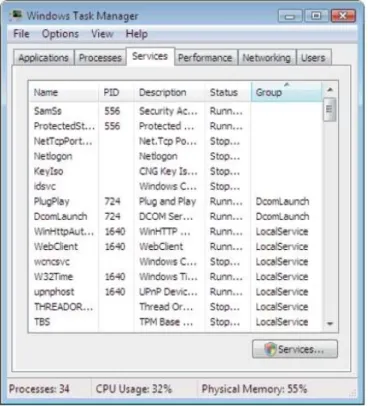Close the Windows Task Manager window
The width and height of the screenshot is (368, 406).
click(x=343, y=16)
